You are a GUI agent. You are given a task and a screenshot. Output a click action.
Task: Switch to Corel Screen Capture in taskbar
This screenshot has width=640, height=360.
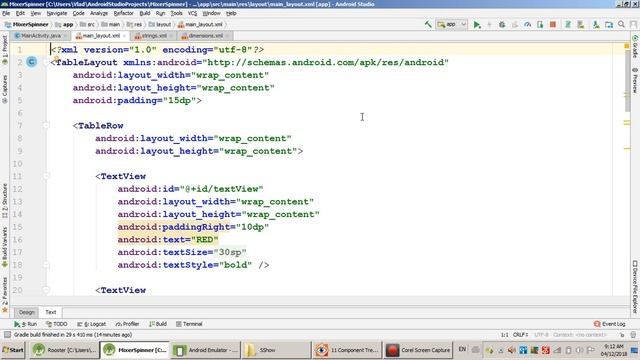(418, 350)
